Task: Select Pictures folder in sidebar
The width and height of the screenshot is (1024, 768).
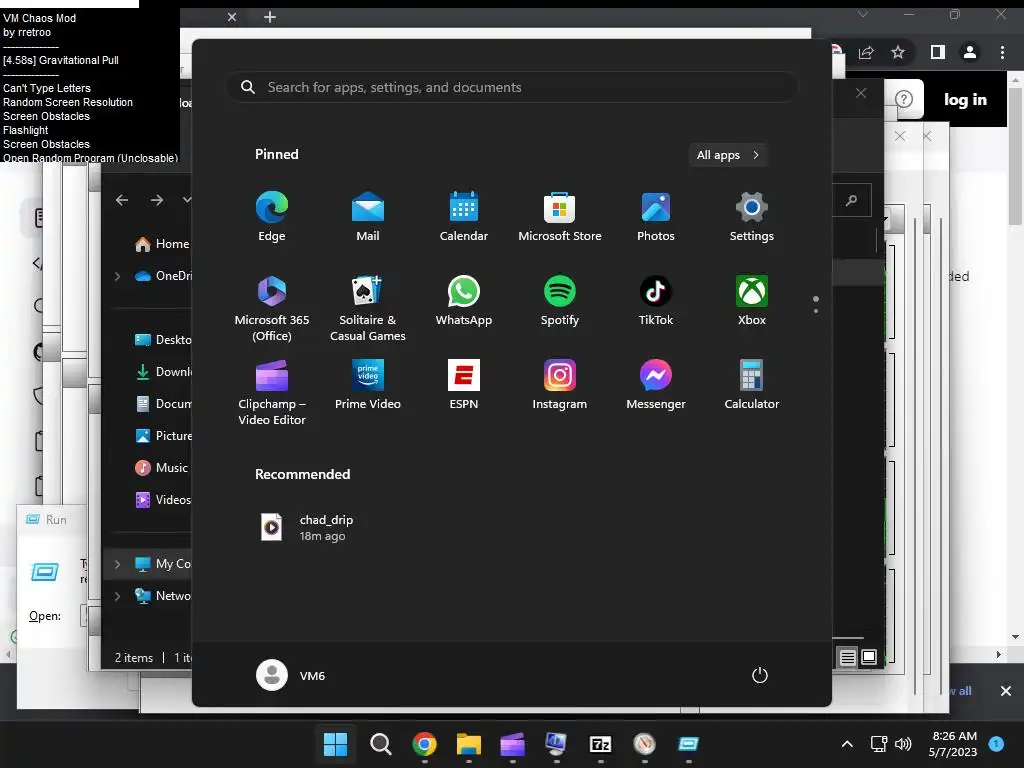Action: coord(163,436)
